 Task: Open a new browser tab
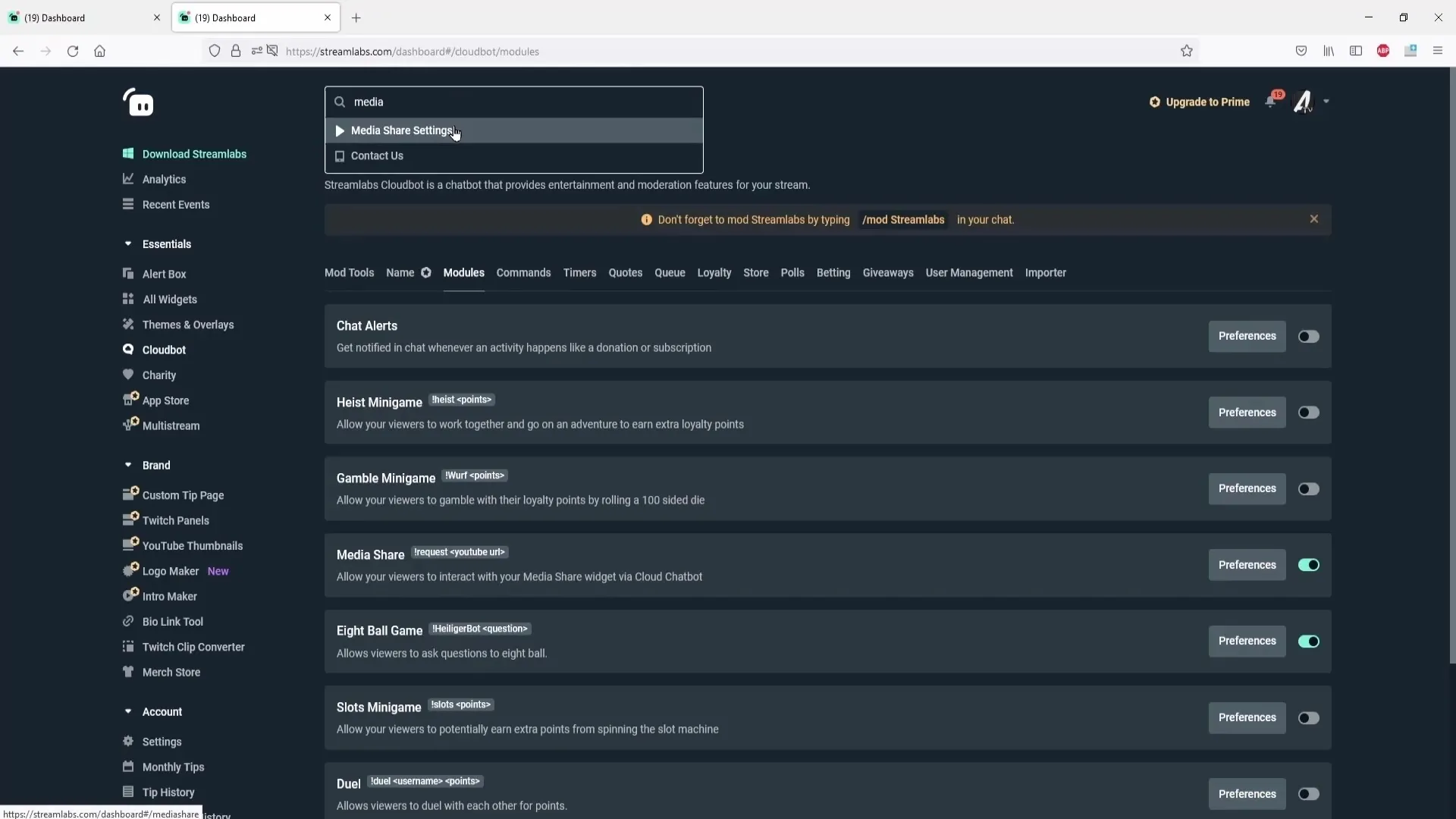pyautogui.click(x=356, y=17)
